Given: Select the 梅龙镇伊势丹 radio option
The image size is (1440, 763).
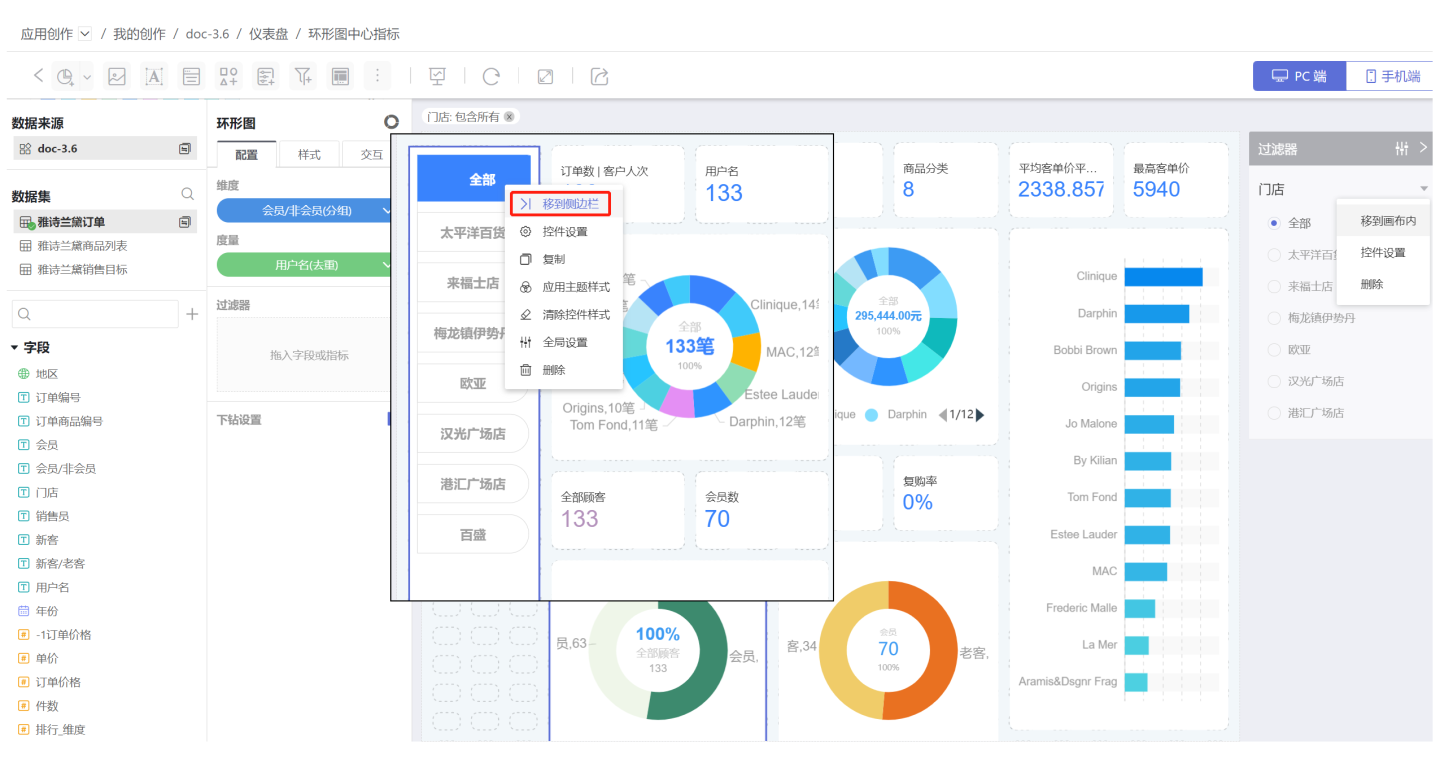Looking at the screenshot, I should pyautogui.click(x=1274, y=318).
